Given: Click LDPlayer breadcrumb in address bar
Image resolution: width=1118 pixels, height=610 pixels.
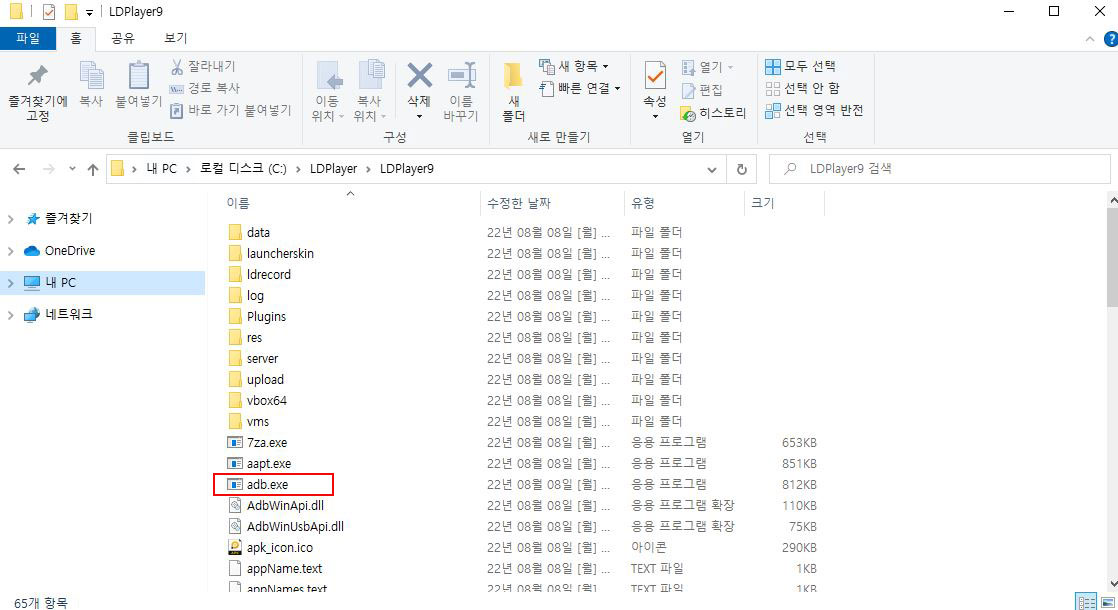Looking at the screenshot, I should click(333, 169).
